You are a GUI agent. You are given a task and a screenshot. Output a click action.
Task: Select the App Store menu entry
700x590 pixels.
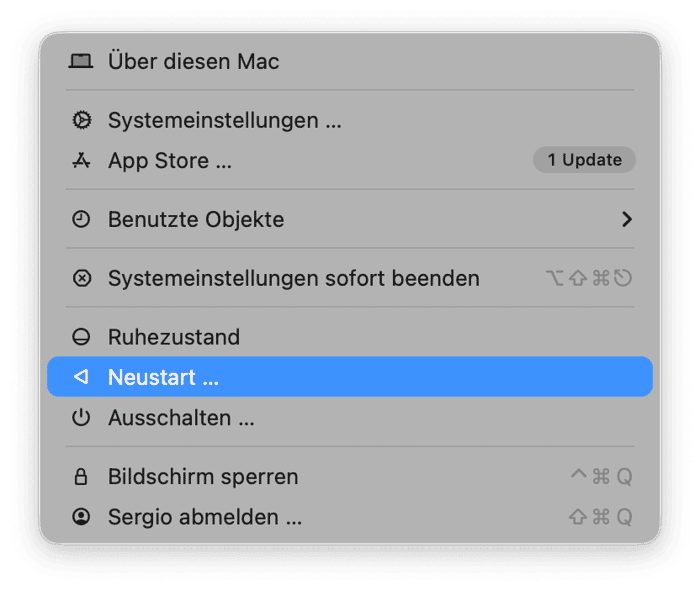(170, 160)
